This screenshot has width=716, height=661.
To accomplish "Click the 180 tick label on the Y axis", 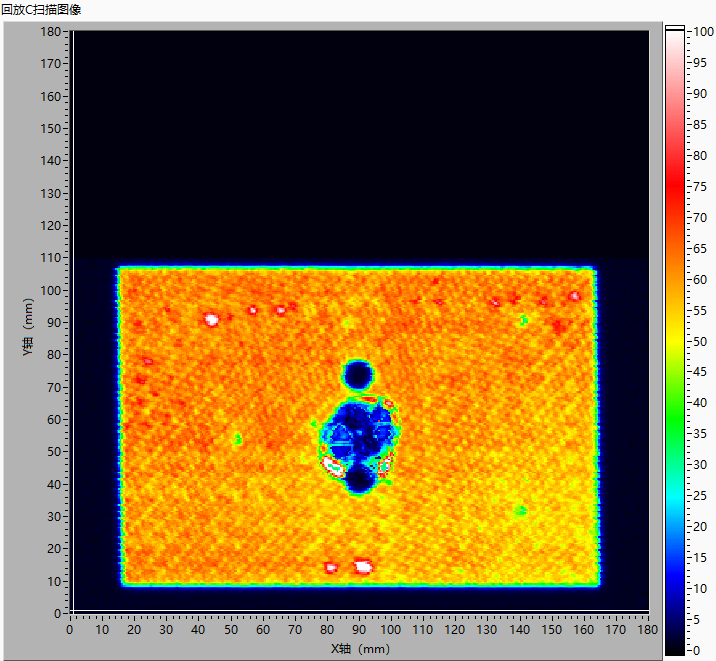I will (52, 31).
